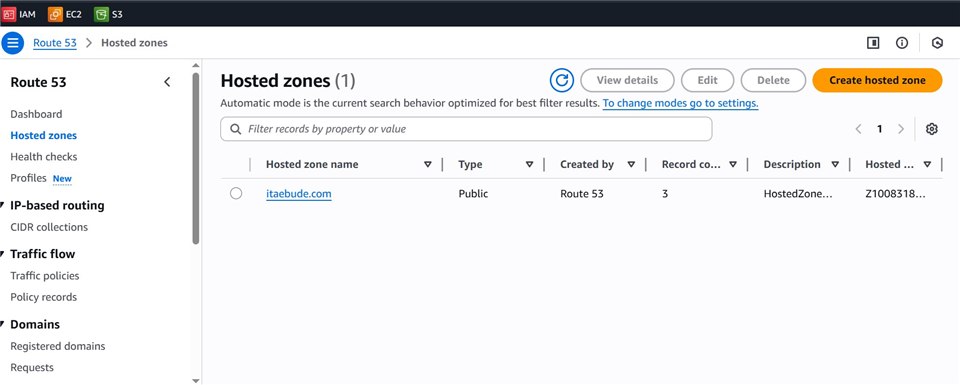This screenshot has height=385, width=960.
Task: Refresh the hosted zones list
Action: tap(561, 80)
